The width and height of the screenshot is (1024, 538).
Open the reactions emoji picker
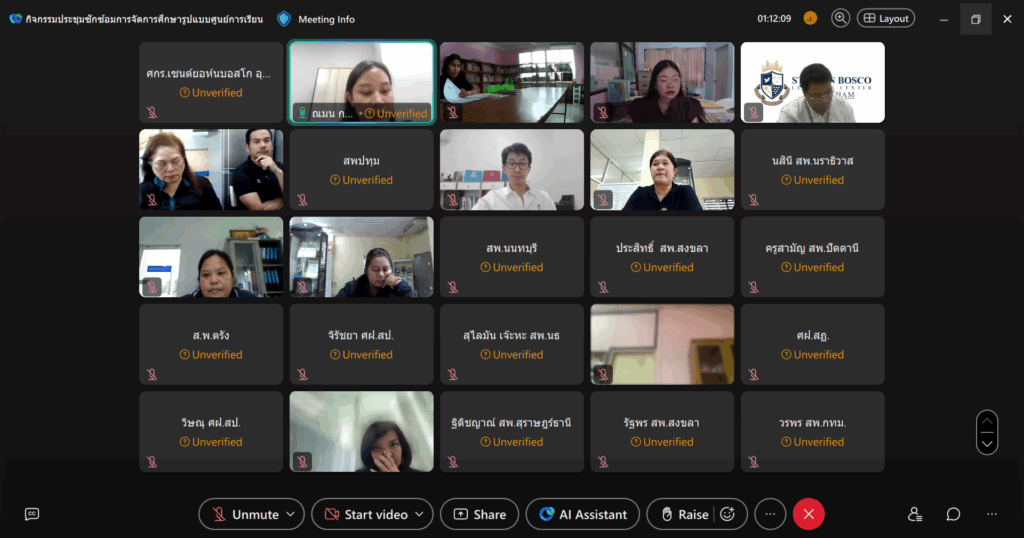coord(728,514)
